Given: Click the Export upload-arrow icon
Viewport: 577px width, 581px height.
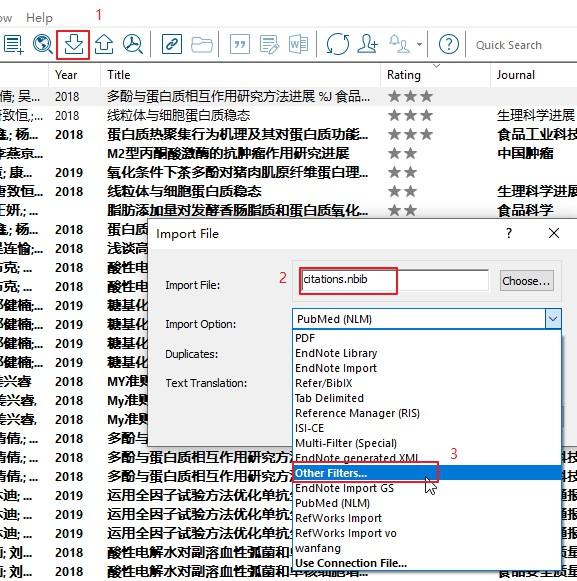Looking at the screenshot, I should (x=104, y=45).
